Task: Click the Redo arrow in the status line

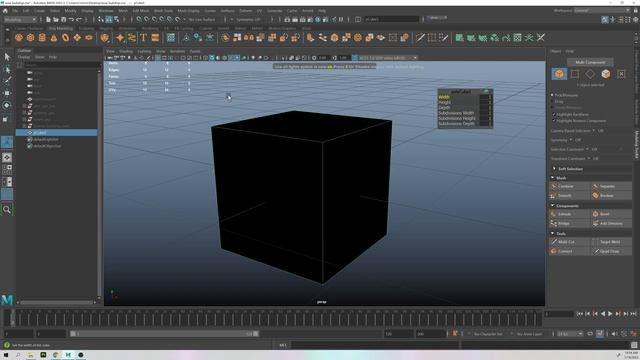Action: pyautogui.click(x=79, y=19)
